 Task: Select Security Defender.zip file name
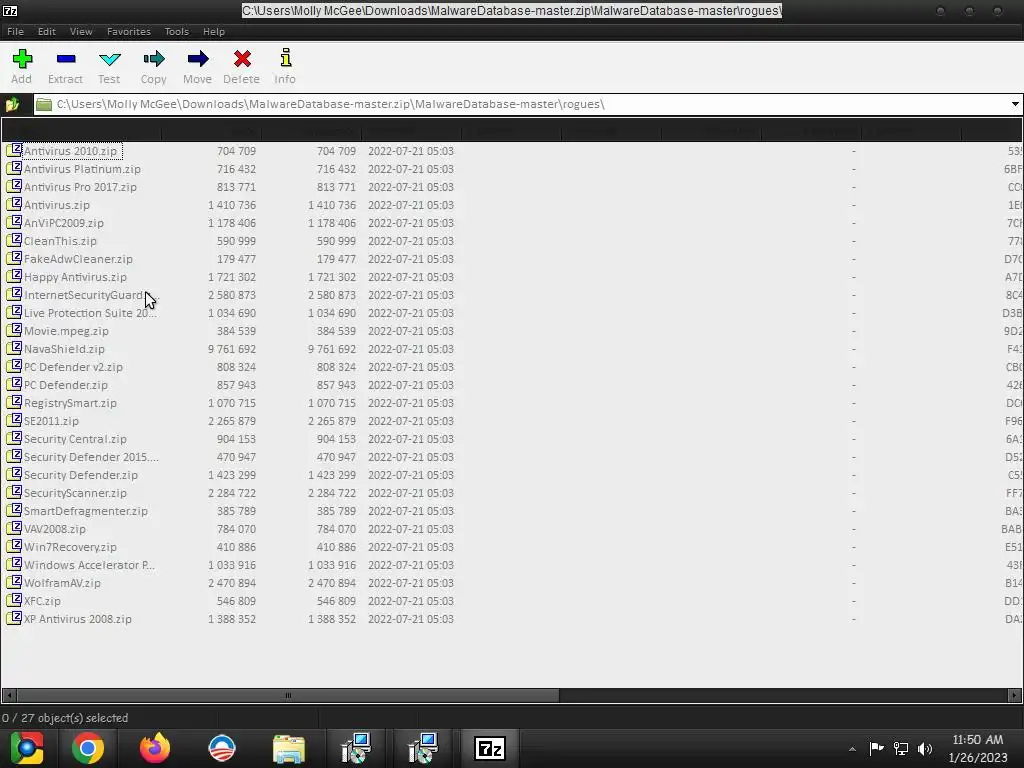tap(81, 475)
